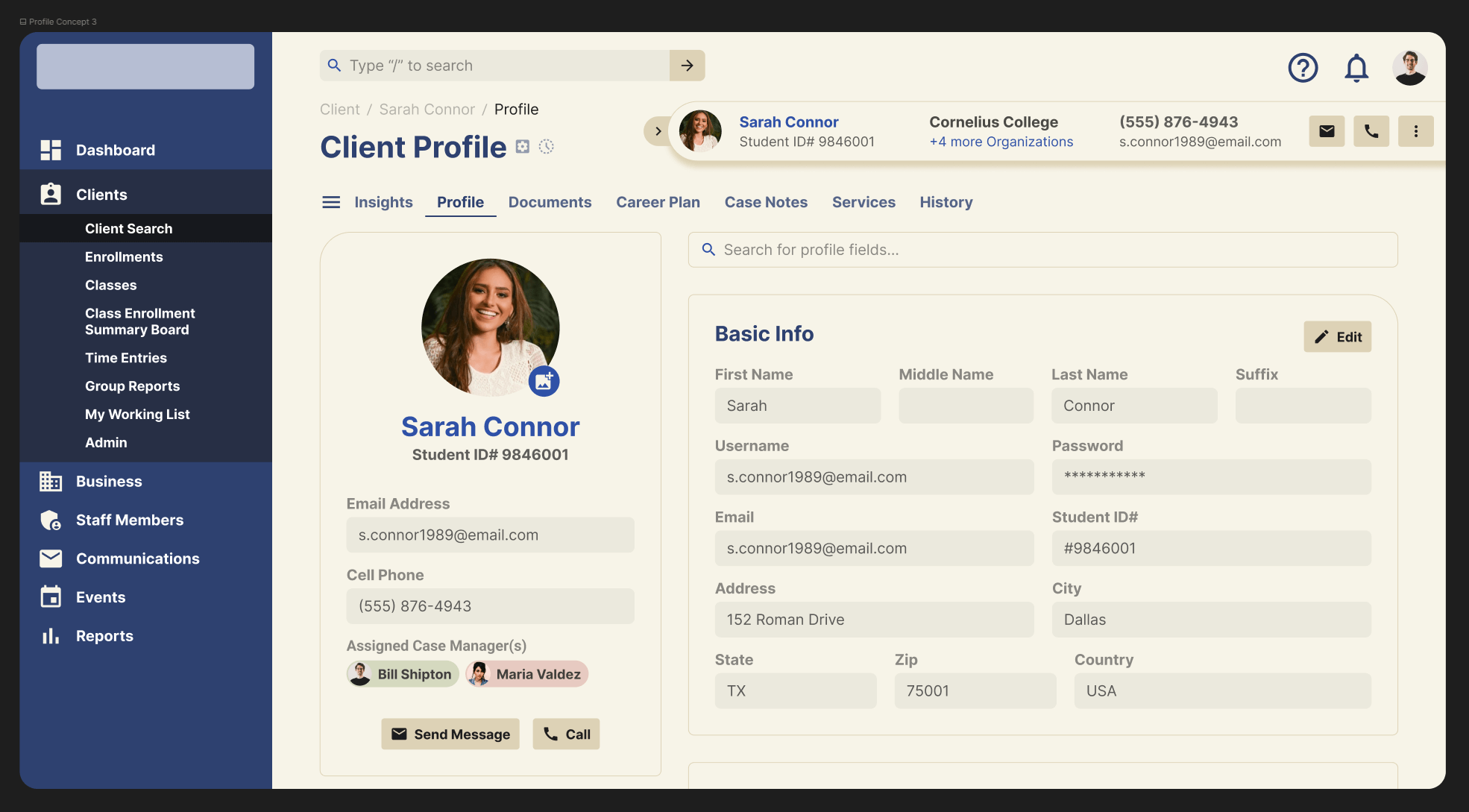Collapse the Clients sidebar section

click(x=101, y=195)
